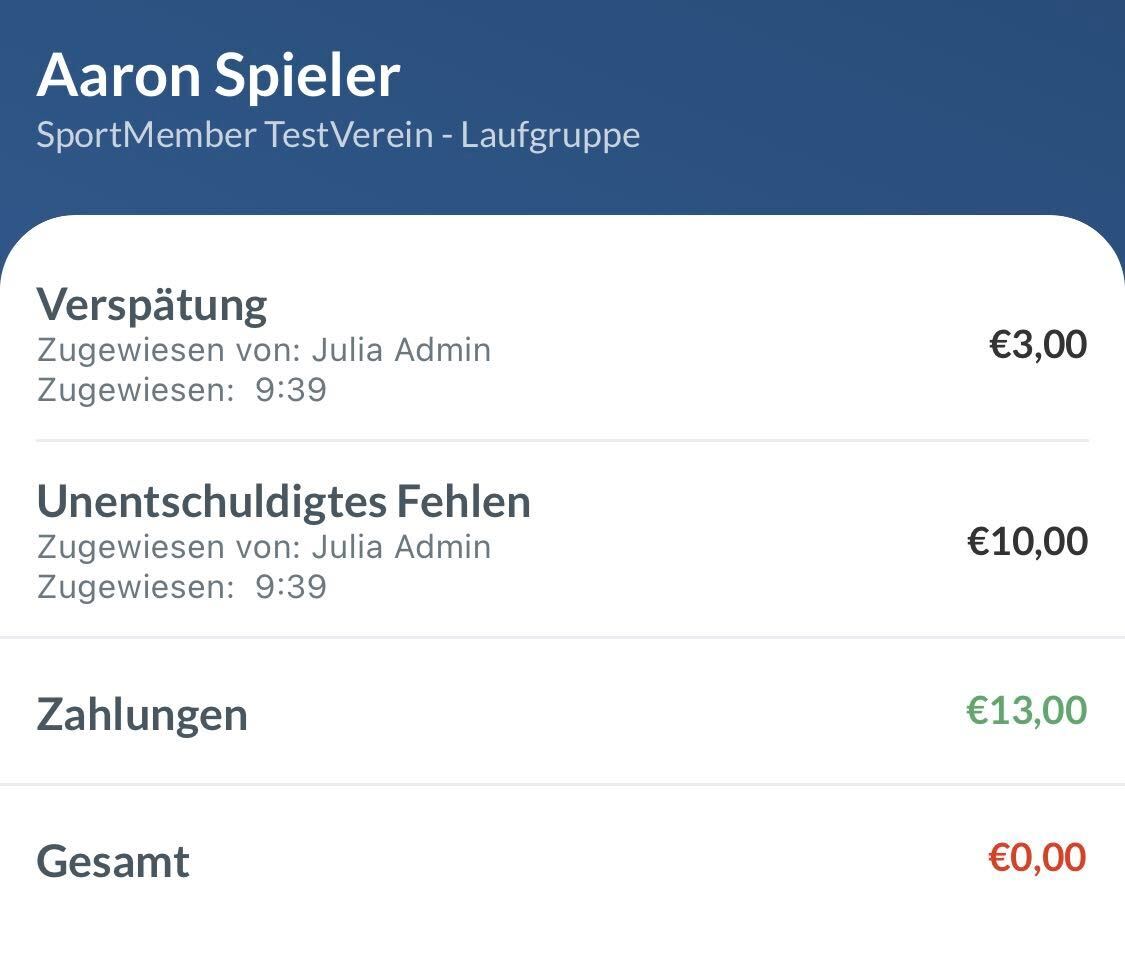Open the Unentschuldigtes Fehlen fine entry
This screenshot has width=1125, height=980.
[x=284, y=501]
